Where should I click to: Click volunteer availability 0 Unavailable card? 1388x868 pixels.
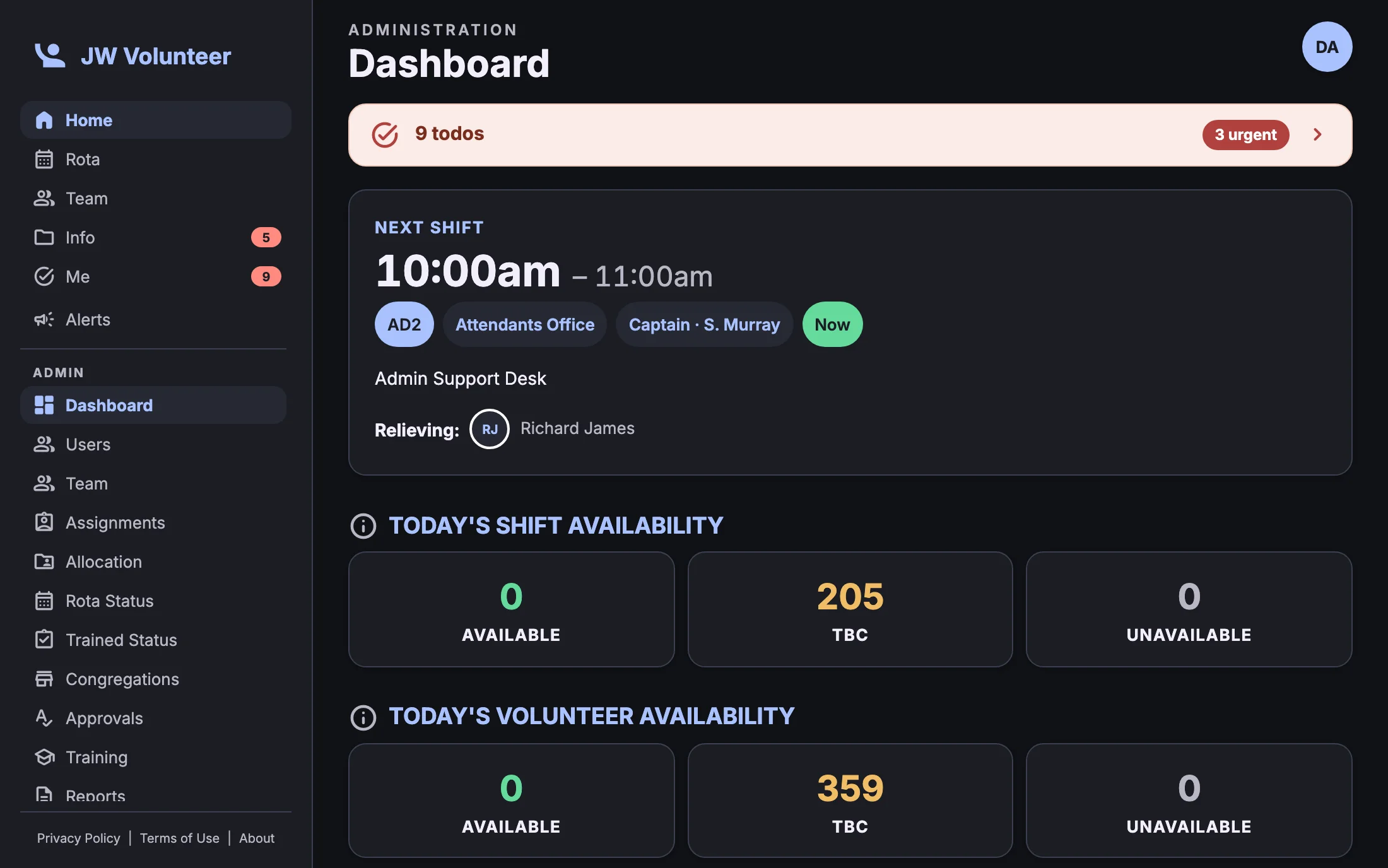pyautogui.click(x=1189, y=800)
